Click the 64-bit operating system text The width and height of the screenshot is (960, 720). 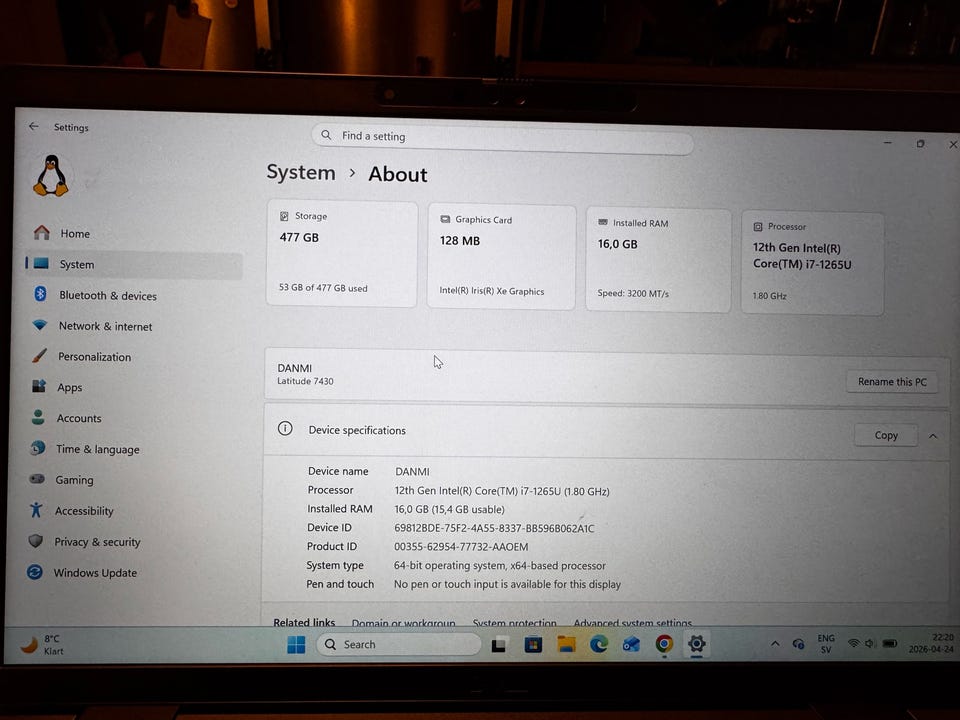click(x=500, y=566)
